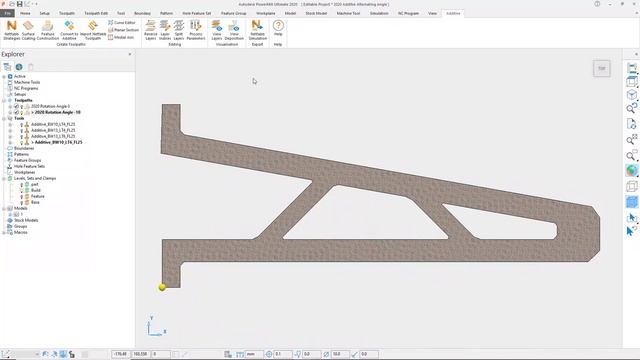Screen dimensions: 640x360
Task: Collapse the Tools node
Action: (x=4, y=118)
